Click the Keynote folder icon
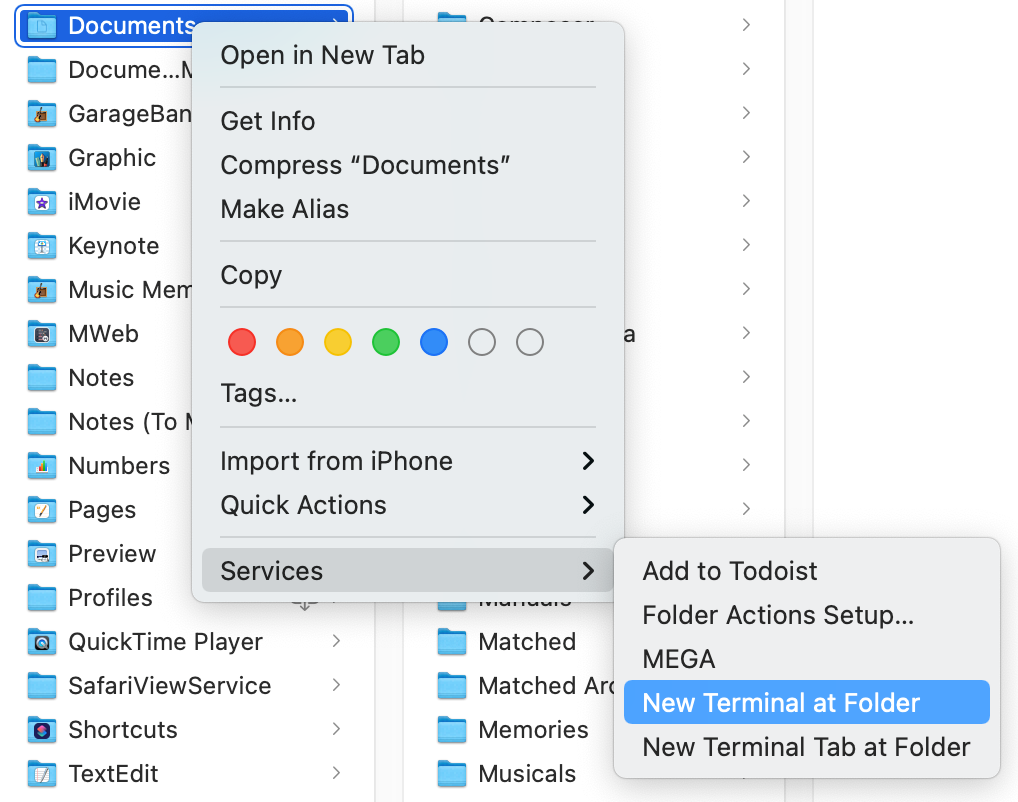The height and width of the screenshot is (802, 1018). [41, 245]
